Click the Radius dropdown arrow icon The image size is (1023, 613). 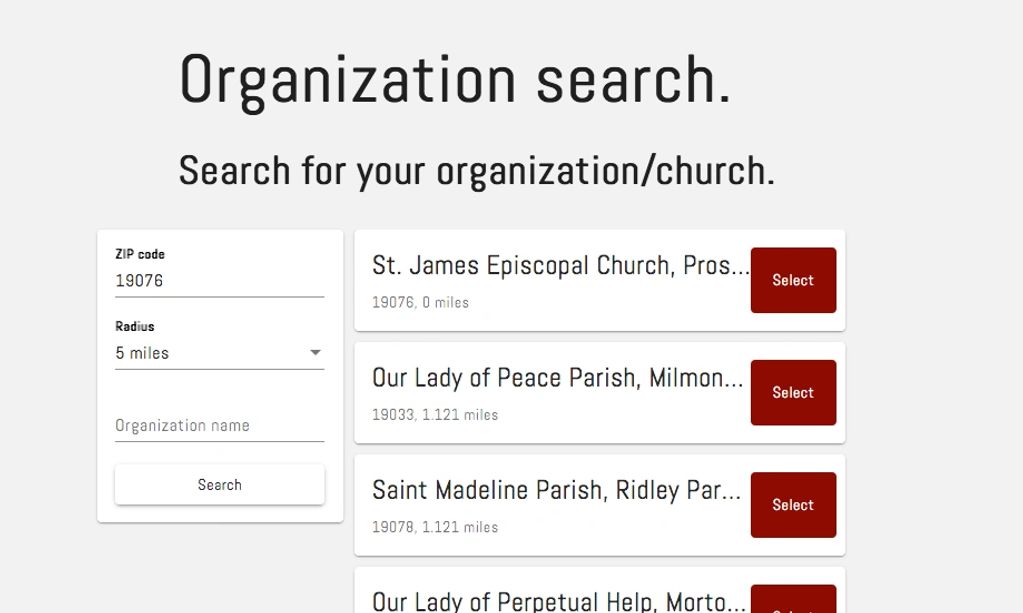[315, 353]
